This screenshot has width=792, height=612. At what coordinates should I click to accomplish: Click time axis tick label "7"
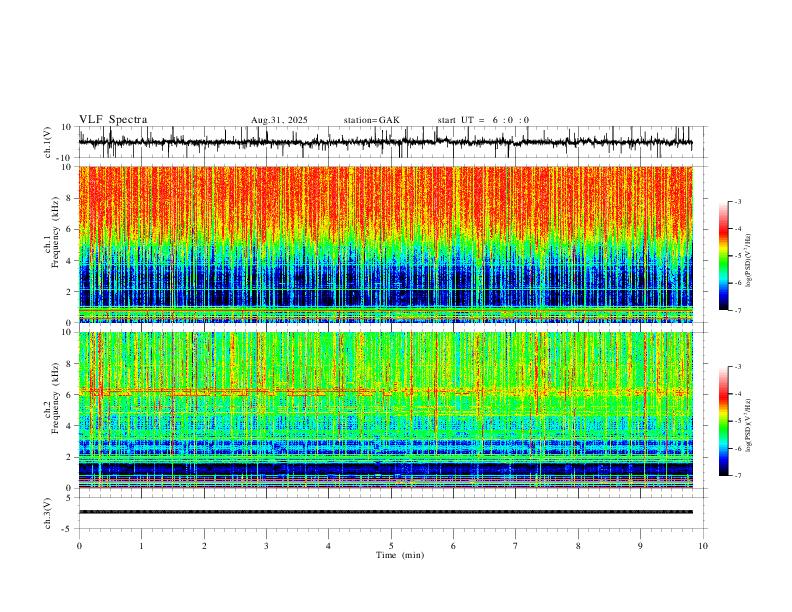click(516, 546)
